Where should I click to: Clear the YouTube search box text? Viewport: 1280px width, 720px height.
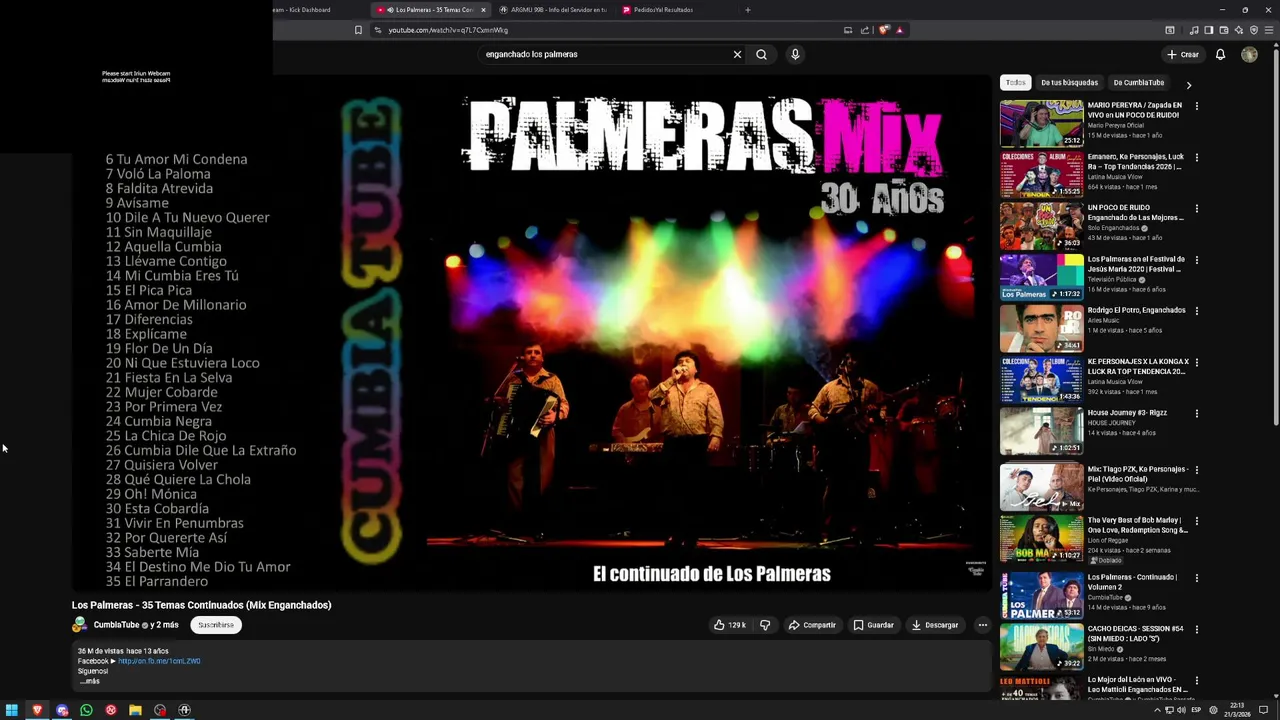tap(737, 54)
